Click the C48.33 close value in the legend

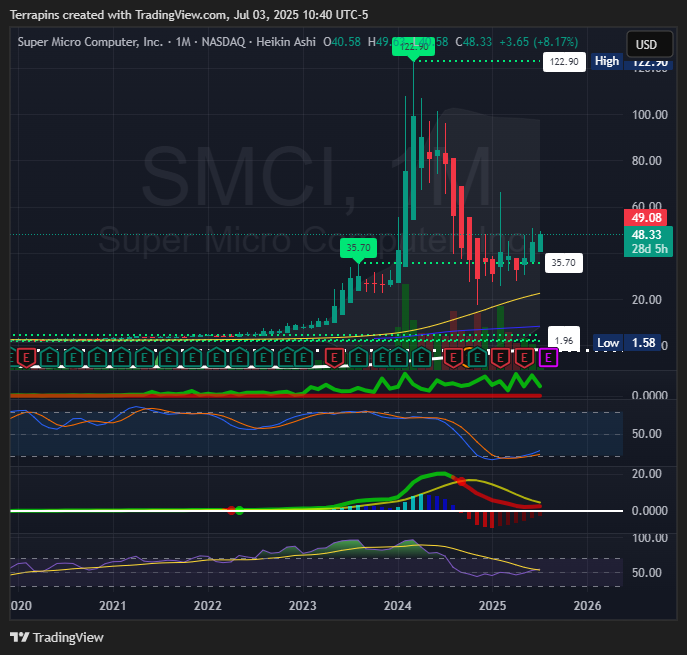[474, 42]
